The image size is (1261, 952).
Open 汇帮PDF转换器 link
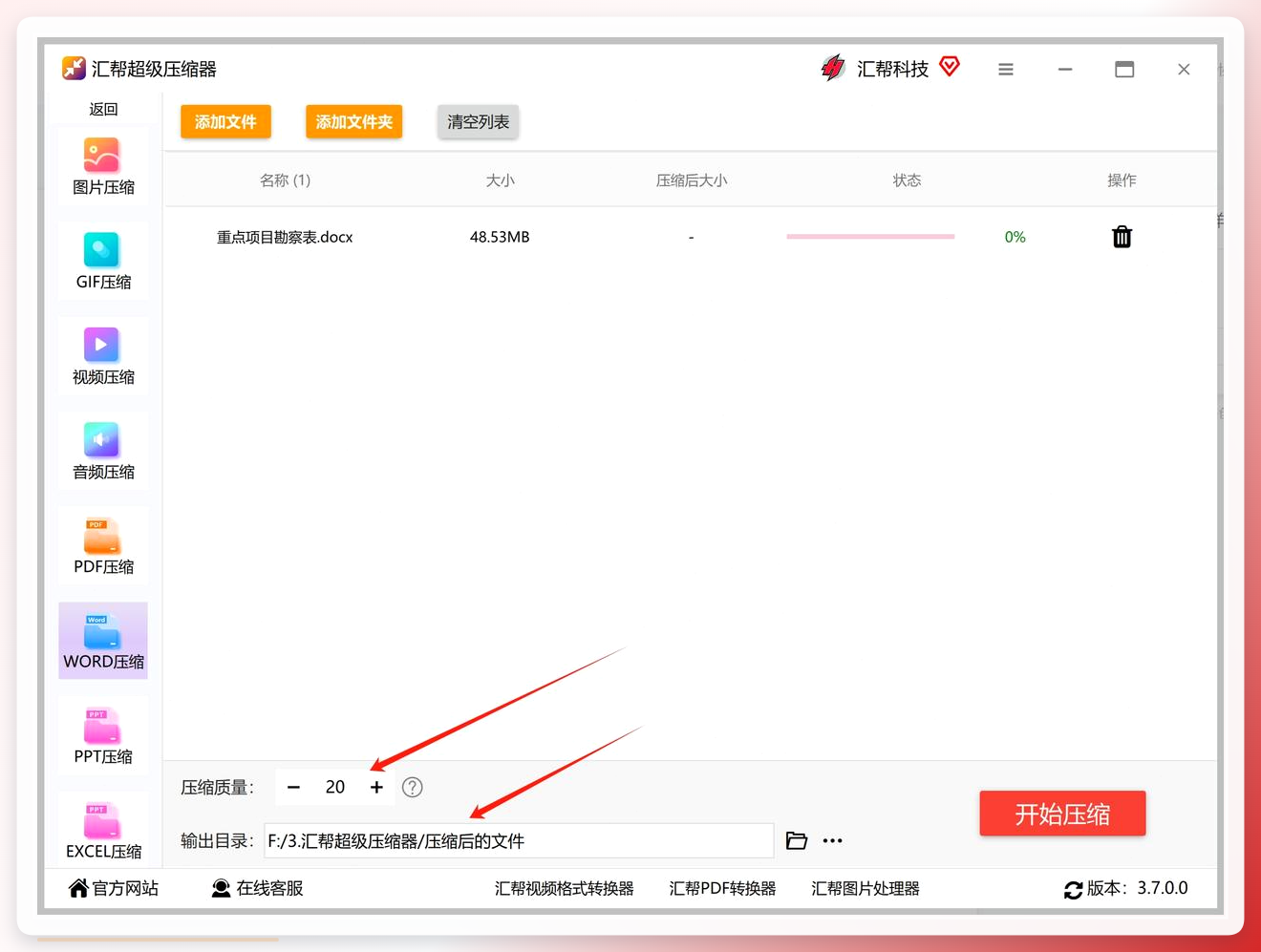722,888
